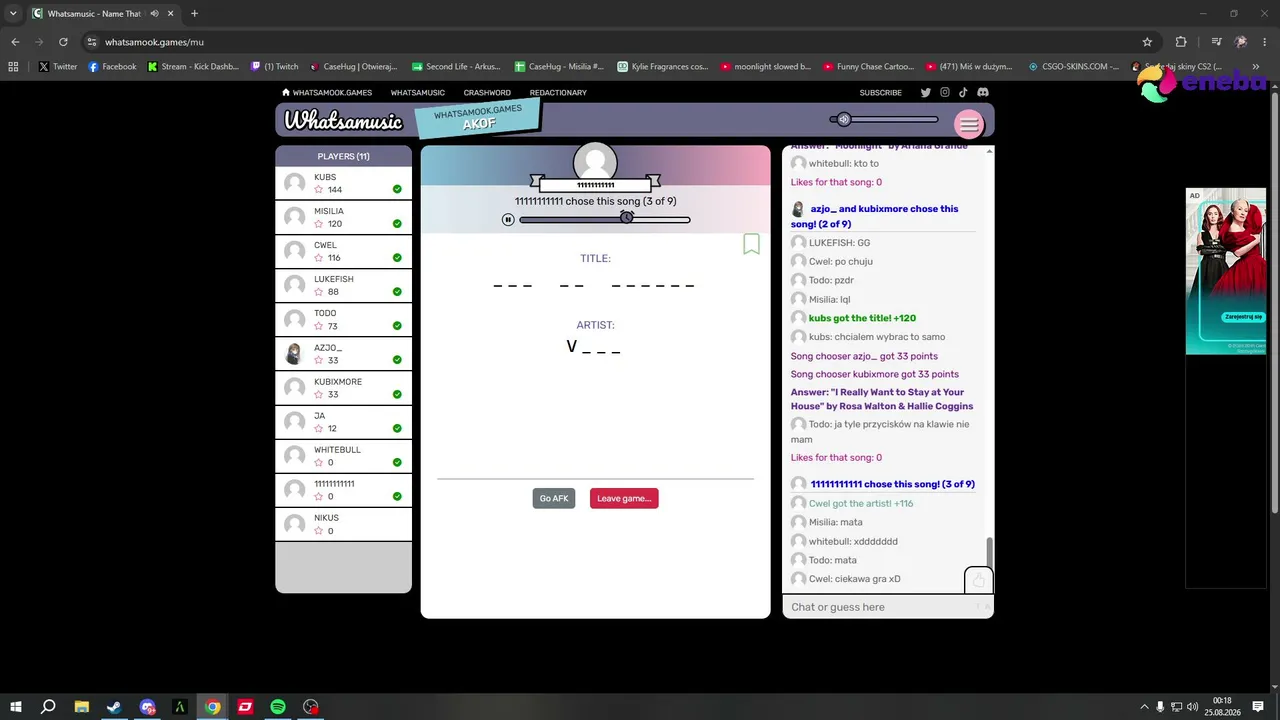Bookmark page with the star icon
Image resolution: width=1280 pixels, height=720 pixels.
tap(1147, 42)
